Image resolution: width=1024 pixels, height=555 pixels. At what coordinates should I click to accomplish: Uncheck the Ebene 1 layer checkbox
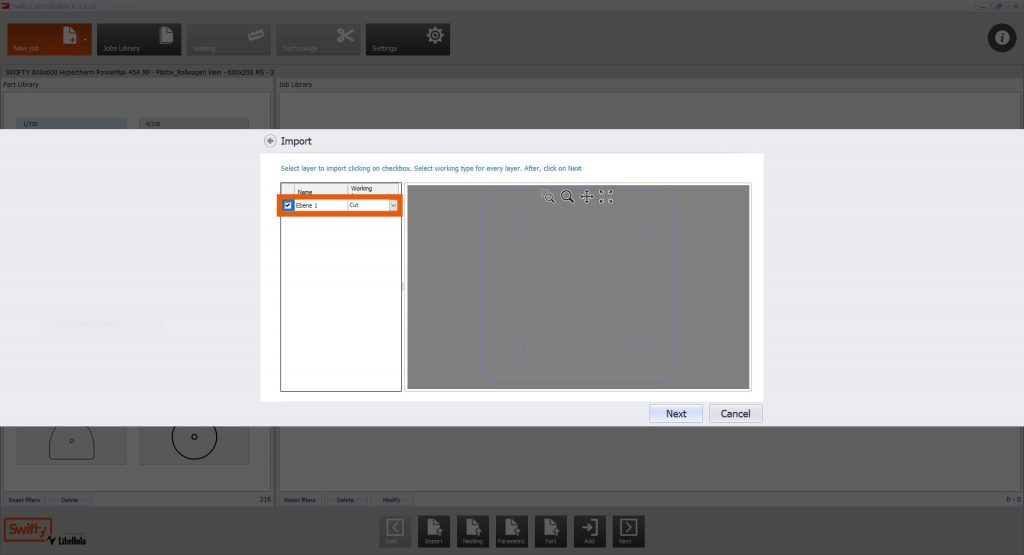(x=288, y=205)
